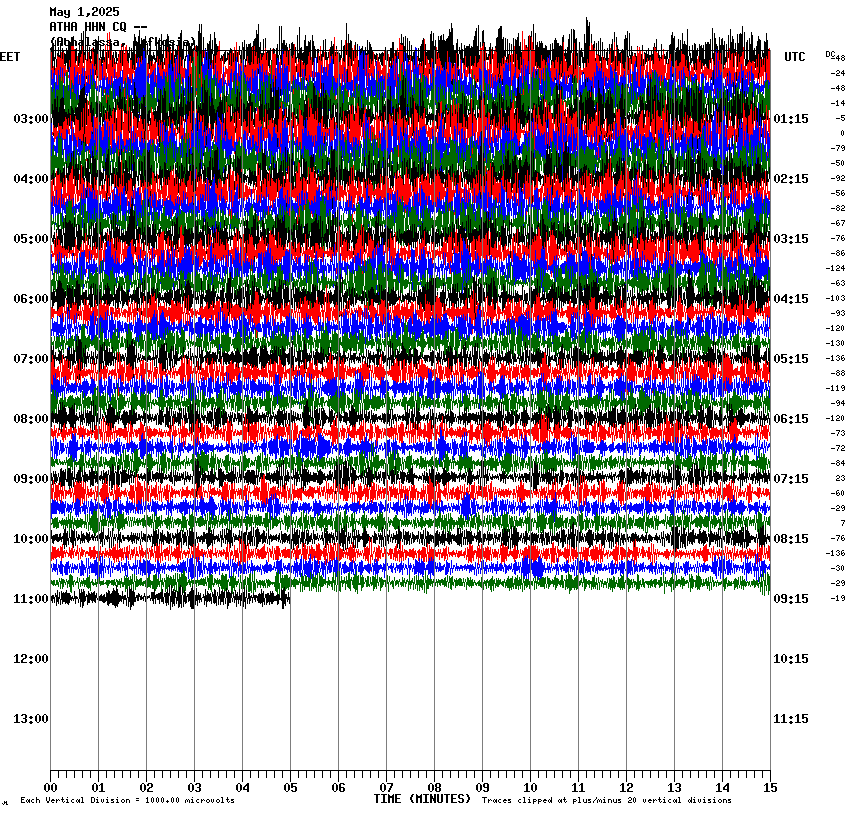
Task: Select the DC offset value '-119'
Action: pyautogui.click(x=835, y=389)
